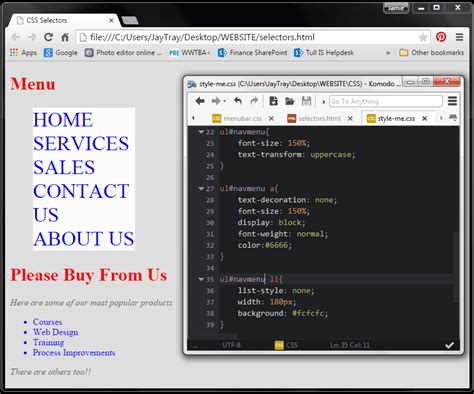Open Komodo forward history dropdown arrow
474x394 pixels.
225,101
